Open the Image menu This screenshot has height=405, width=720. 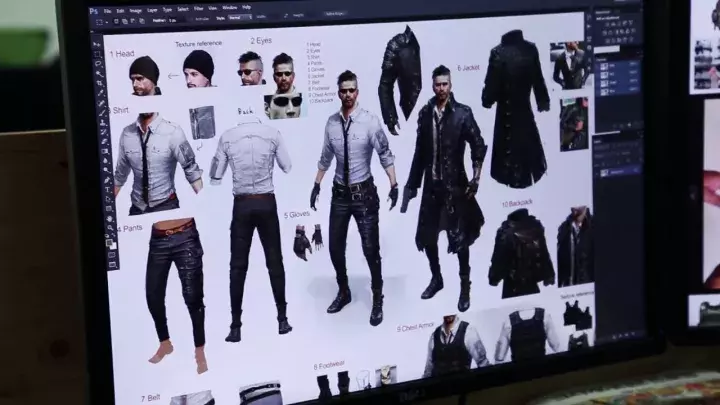tap(135, 10)
